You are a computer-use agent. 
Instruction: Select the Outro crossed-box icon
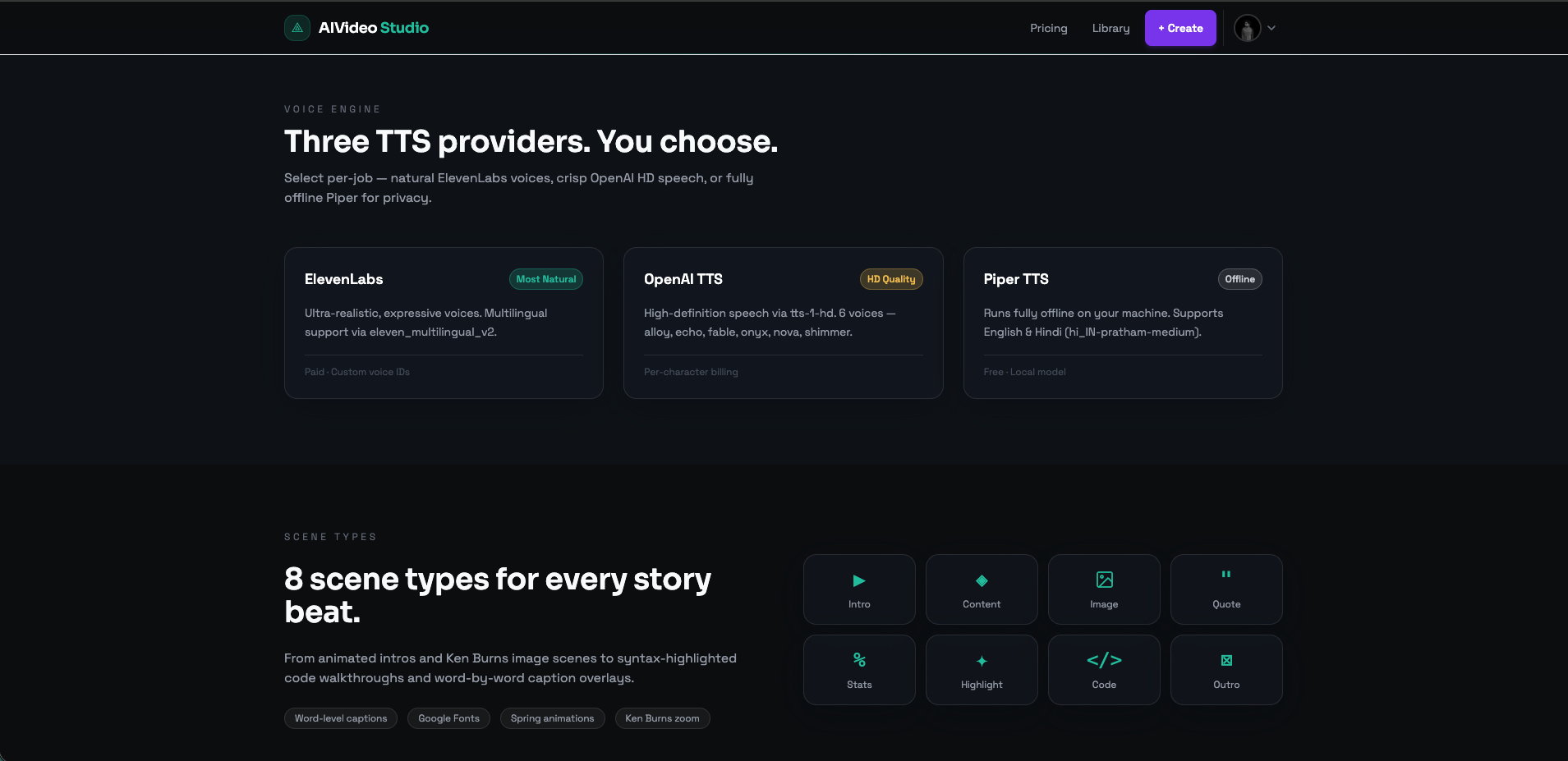click(x=1226, y=660)
